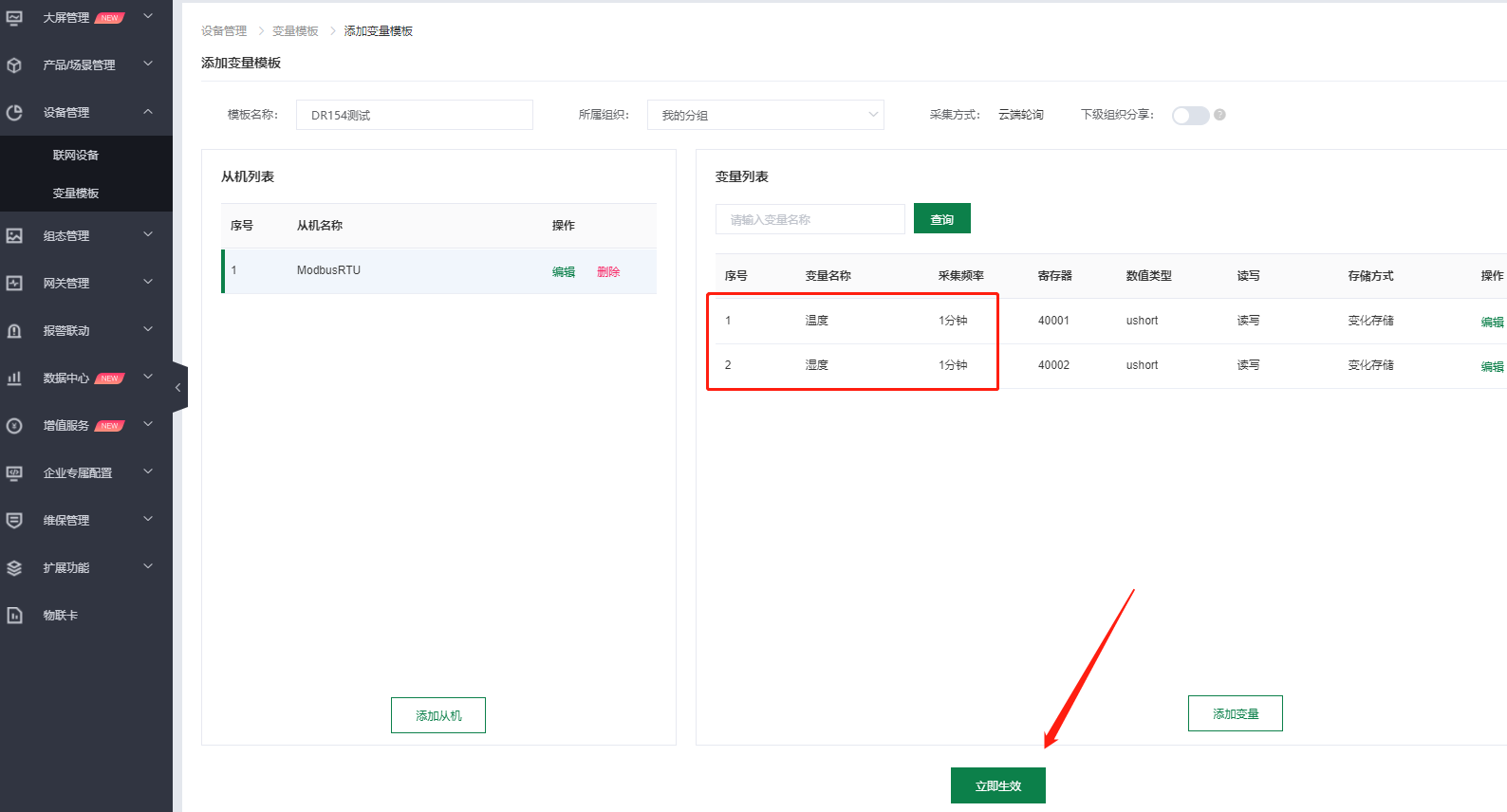Select 变量模板 submenu item
This screenshot has height=812, width=1507.
pyautogui.click(x=76, y=193)
